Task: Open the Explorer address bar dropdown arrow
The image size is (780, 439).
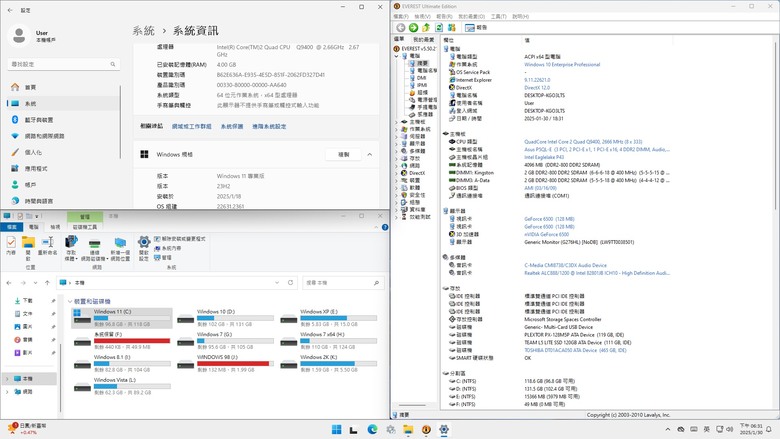Action: tap(277, 282)
